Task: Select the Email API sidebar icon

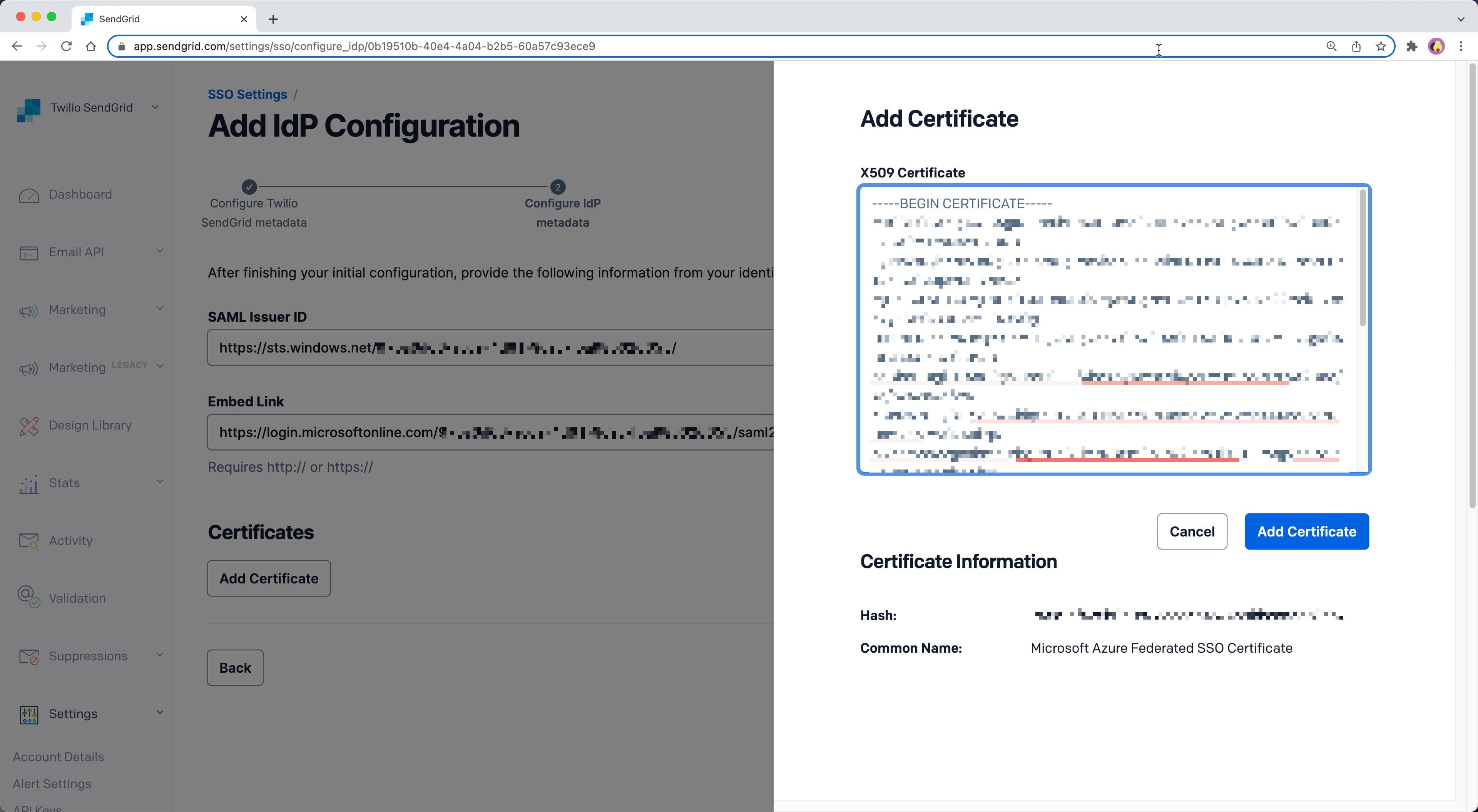Action: pyautogui.click(x=29, y=252)
